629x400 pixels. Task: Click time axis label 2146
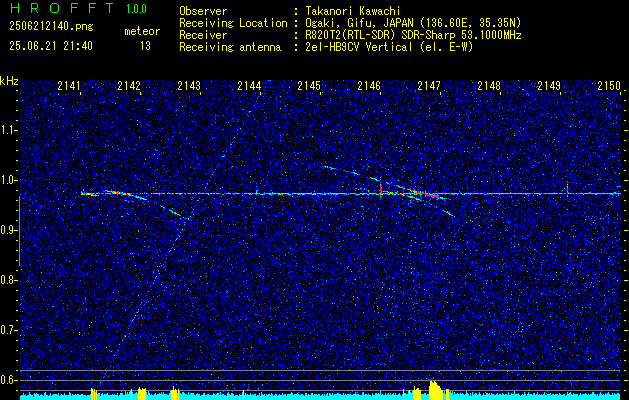(369, 86)
